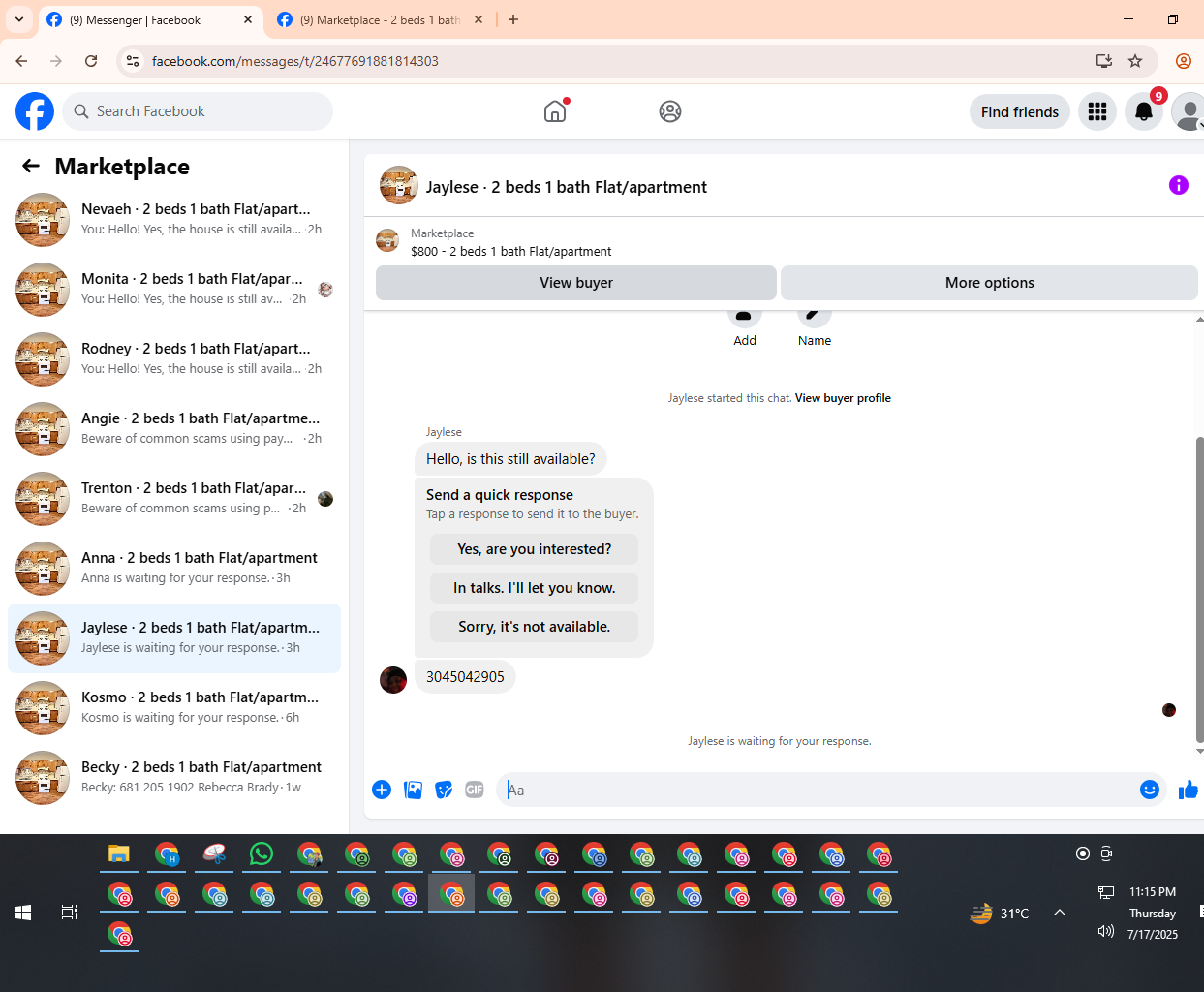Open the Groups circle icon in top bar

click(x=670, y=111)
